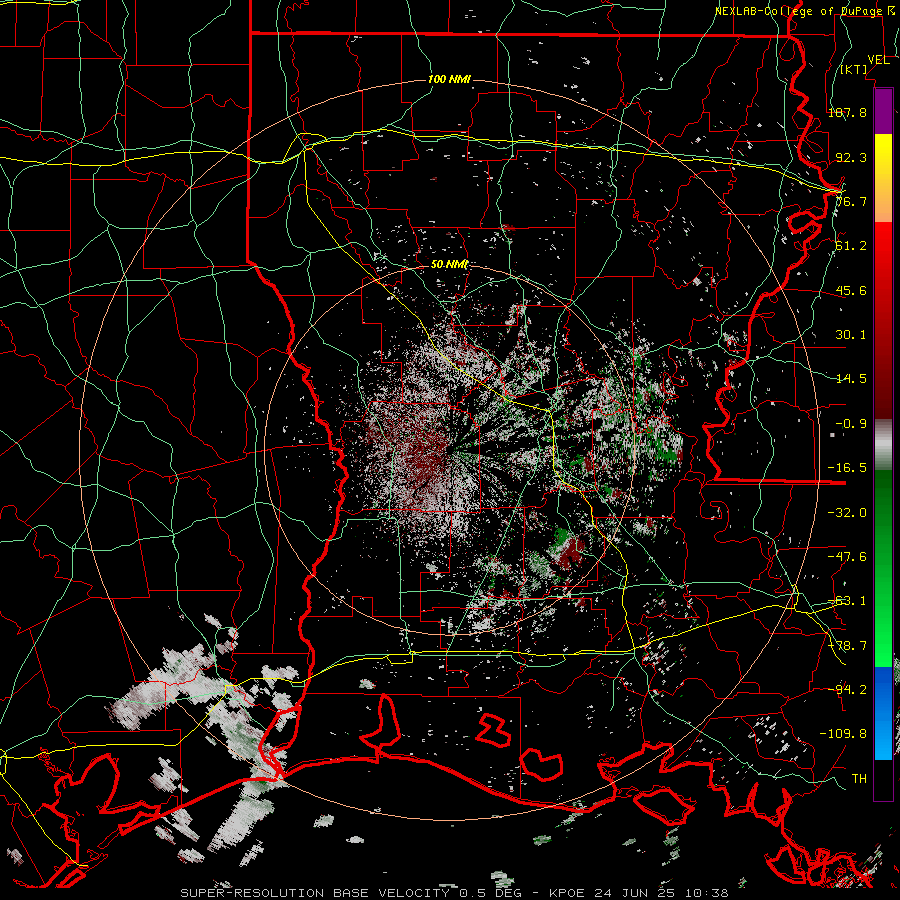Image resolution: width=900 pixels, height=900 pixels.
Task: Click the 61.2 velocity scale value
Action: [x=851, y=246]
